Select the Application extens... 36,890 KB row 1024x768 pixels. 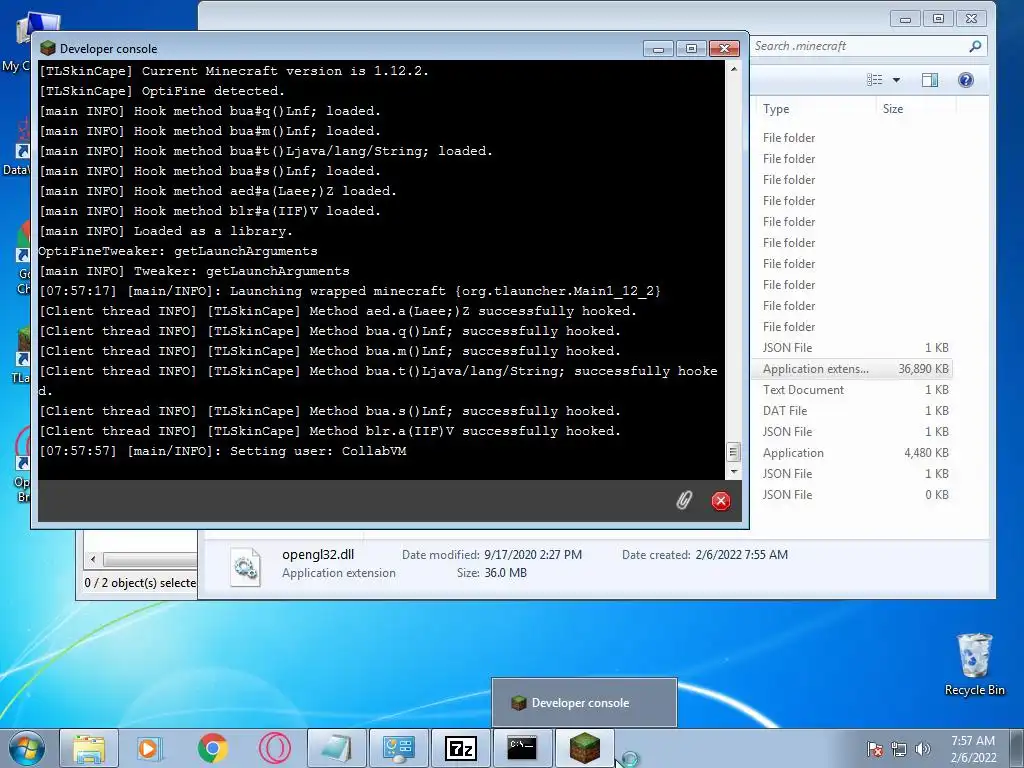click(x=854, y=369)
